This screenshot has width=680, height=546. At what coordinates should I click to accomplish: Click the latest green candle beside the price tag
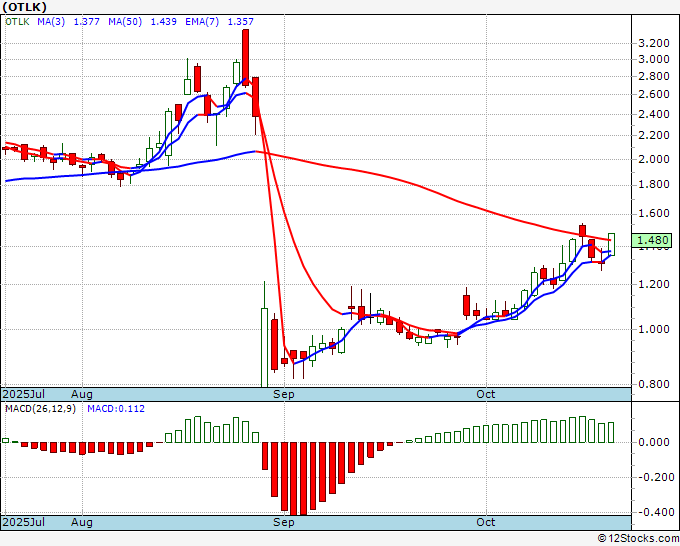point(611,244)
